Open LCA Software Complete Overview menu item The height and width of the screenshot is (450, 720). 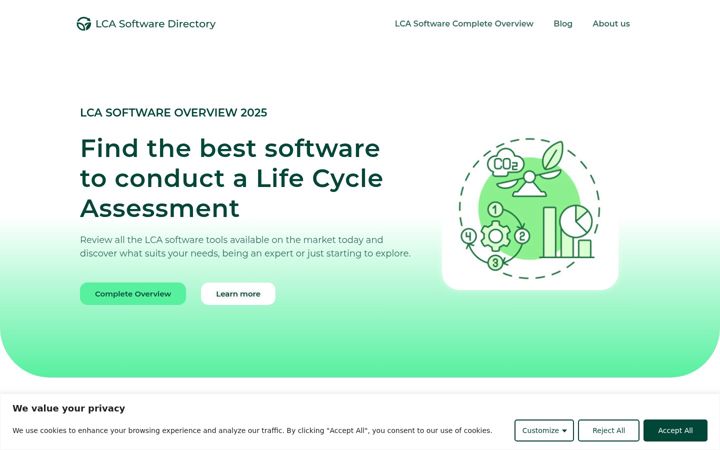coord(464,23)
